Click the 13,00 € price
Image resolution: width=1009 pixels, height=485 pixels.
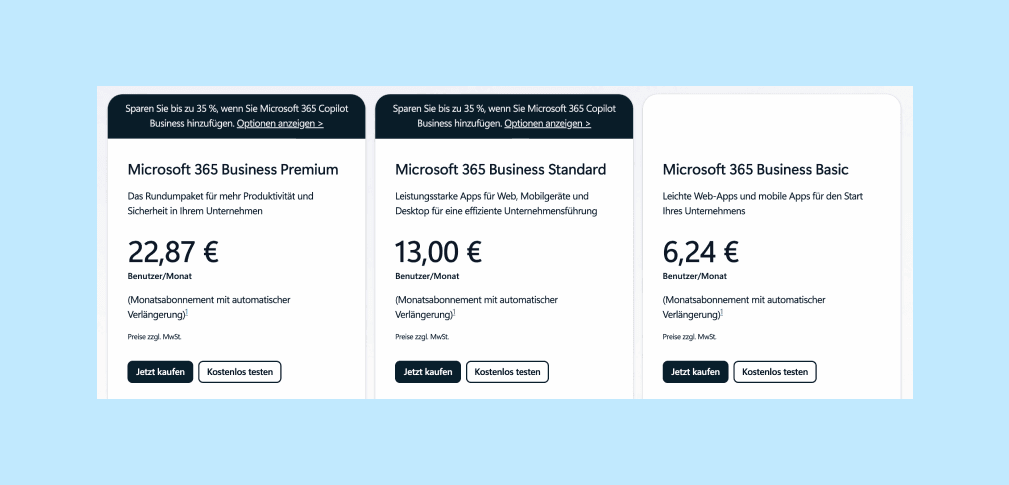[x=438, y=252]
